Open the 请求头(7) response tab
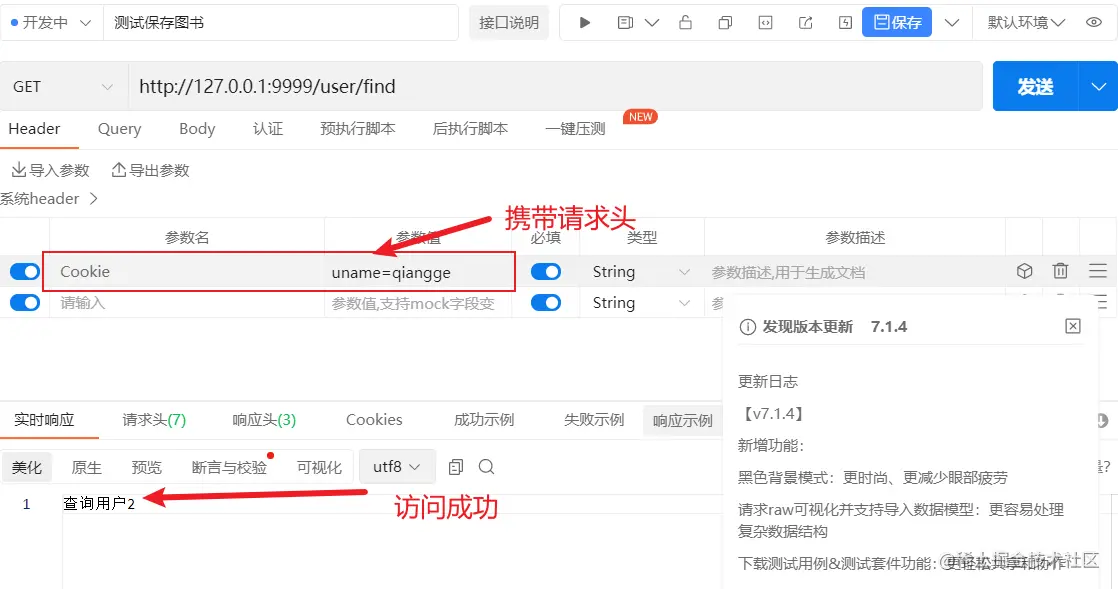 (152, 420)
